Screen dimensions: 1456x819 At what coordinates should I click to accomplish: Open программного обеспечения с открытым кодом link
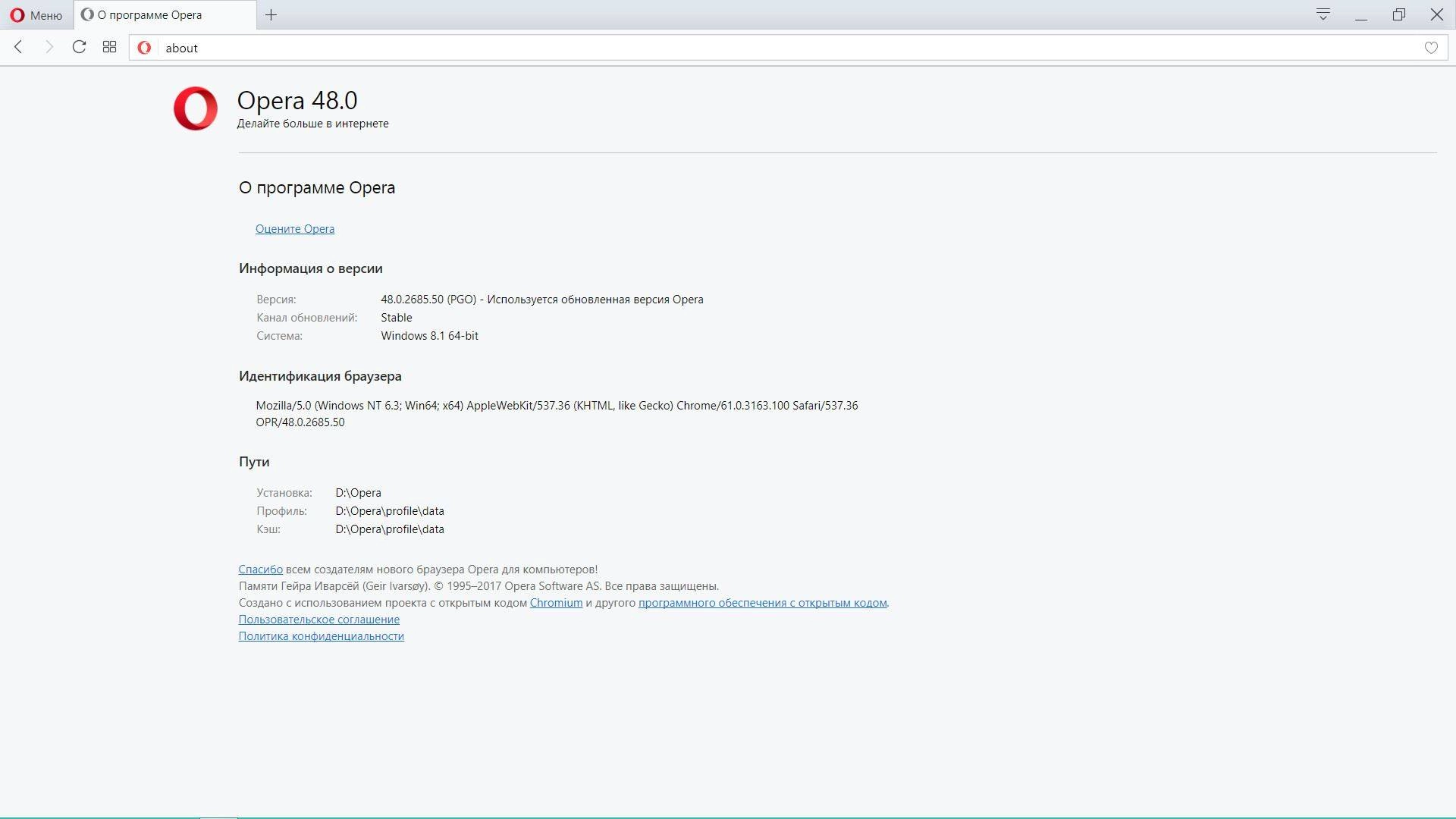pyautogui.click(x=762, y=603)
